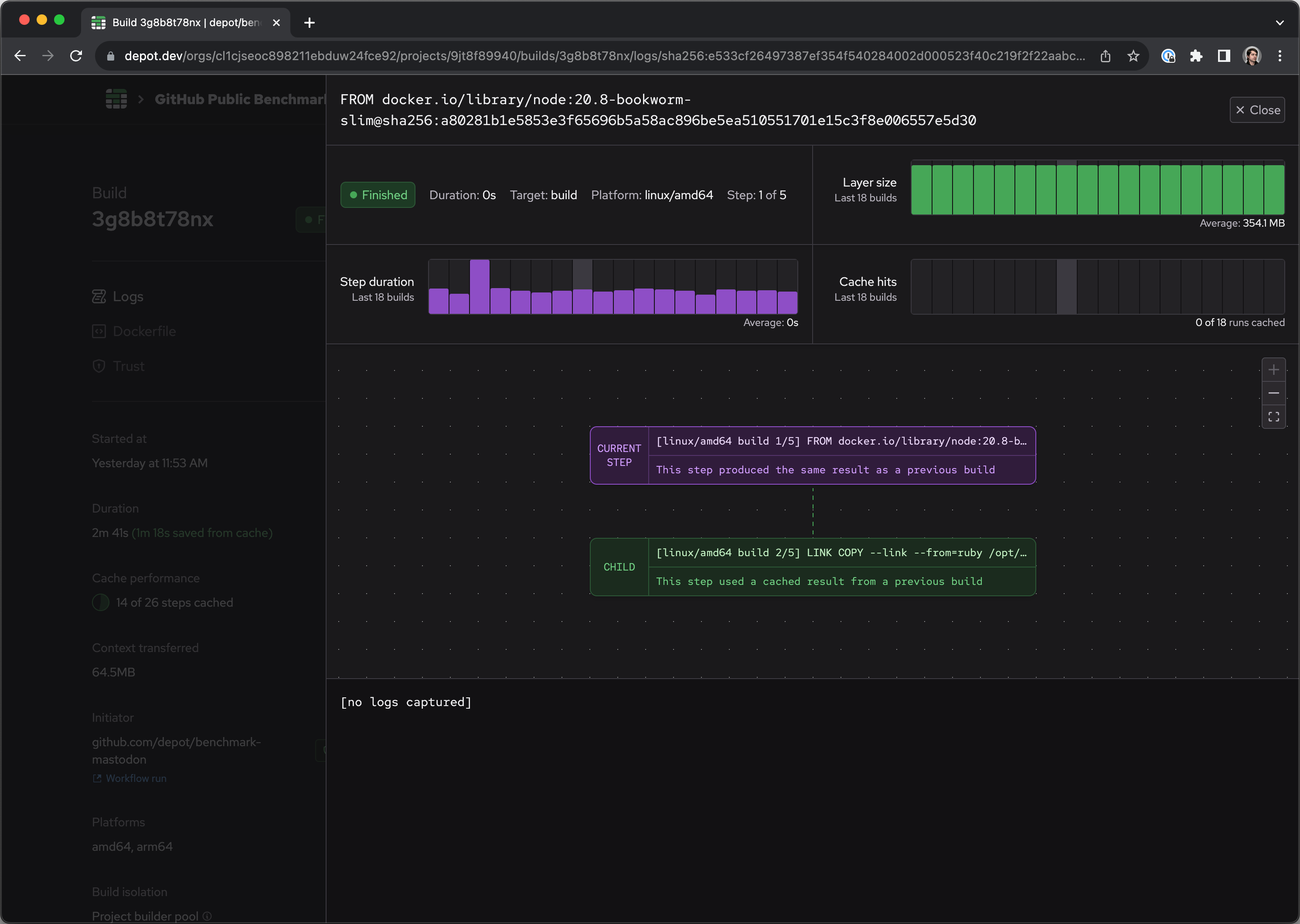This screenshot has height=924, width=1300.
Task: Click the site security lock icon
Action: pos(111,56)
